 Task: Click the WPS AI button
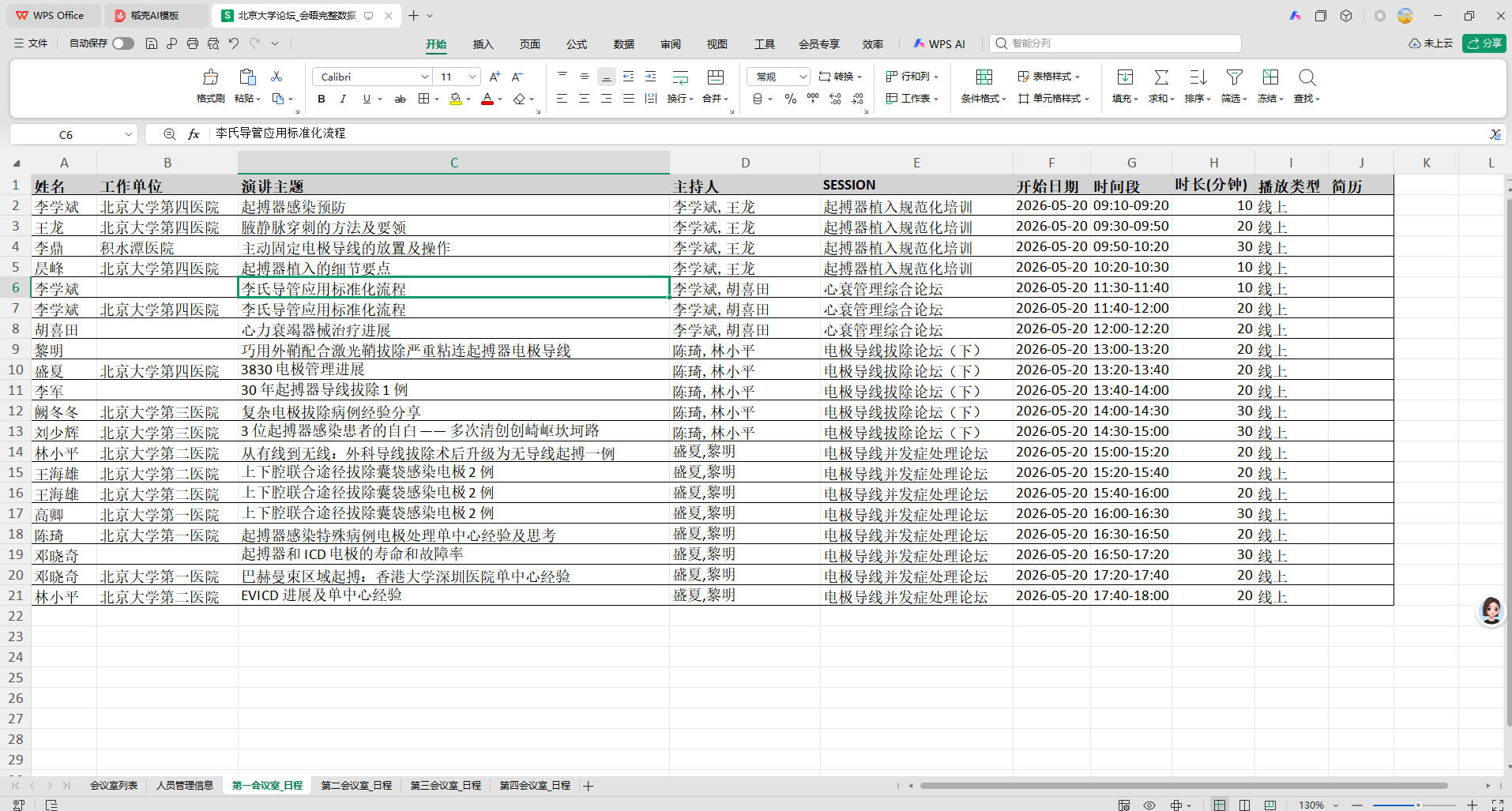(939, 44)
